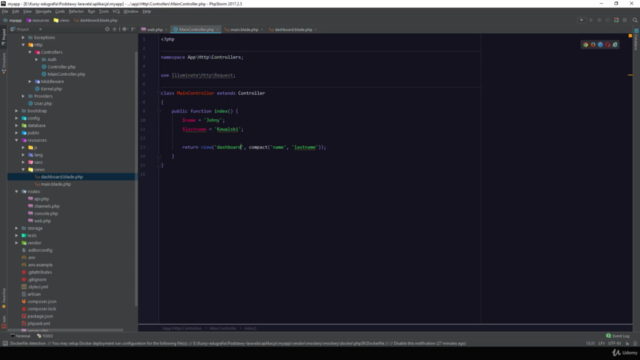Click the colored VCS/structure icon in toolbar
Viewport: 640px width, 360px height.
616,20
